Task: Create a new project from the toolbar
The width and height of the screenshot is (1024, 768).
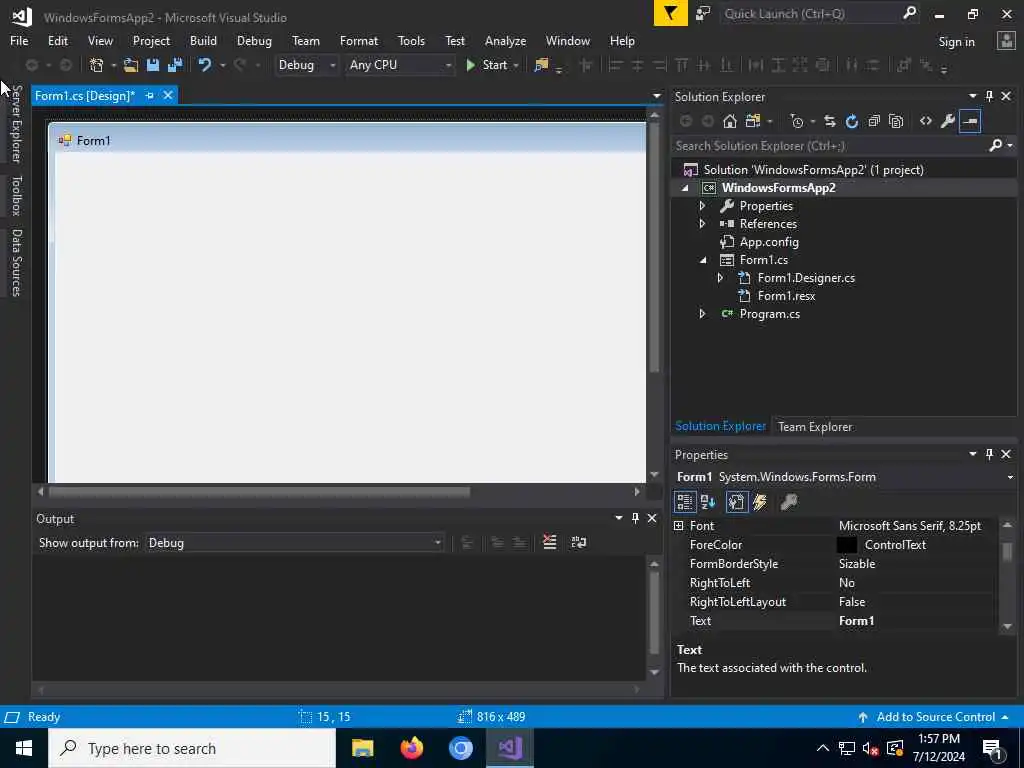Action: (97, 65)
